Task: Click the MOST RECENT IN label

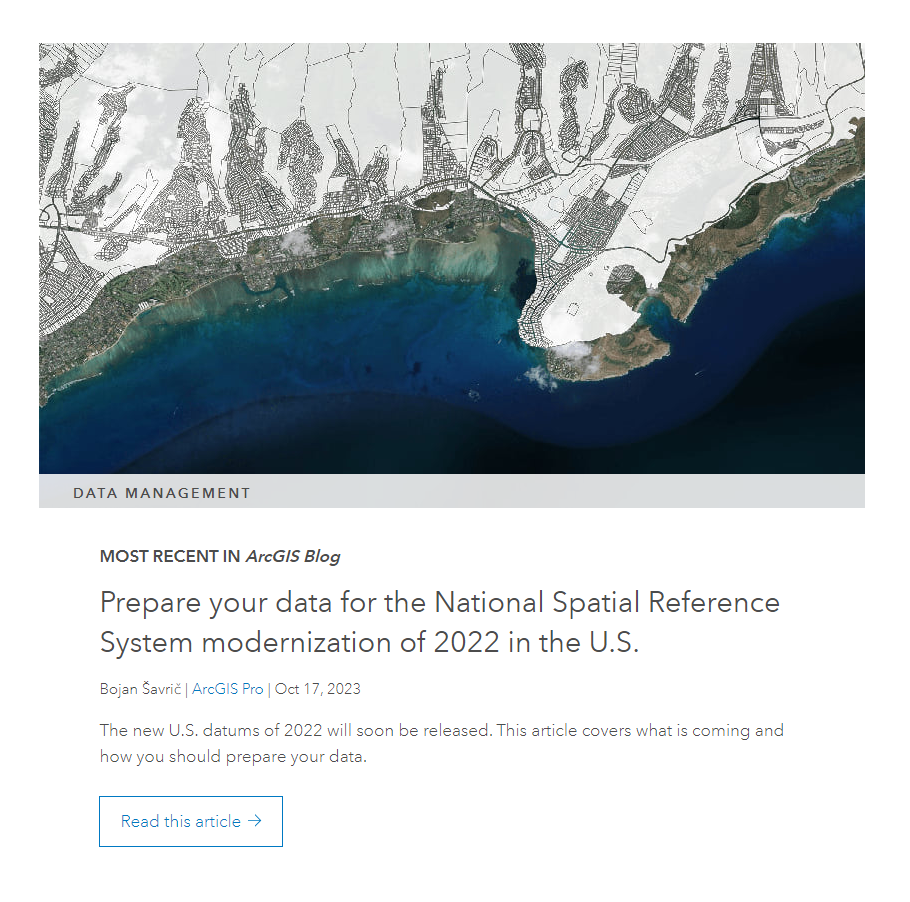Action: [170, 557]
